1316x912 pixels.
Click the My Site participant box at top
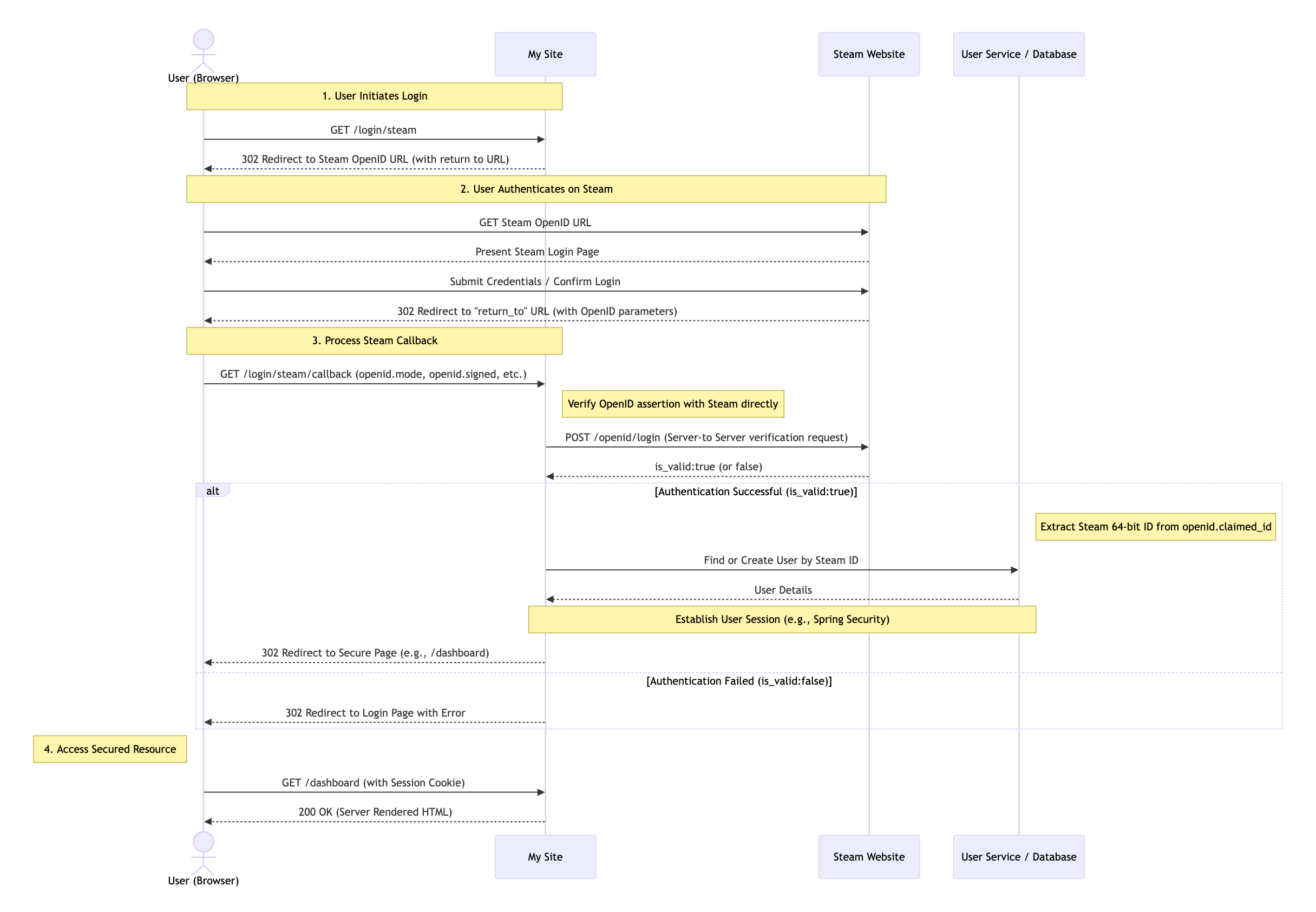545,54
